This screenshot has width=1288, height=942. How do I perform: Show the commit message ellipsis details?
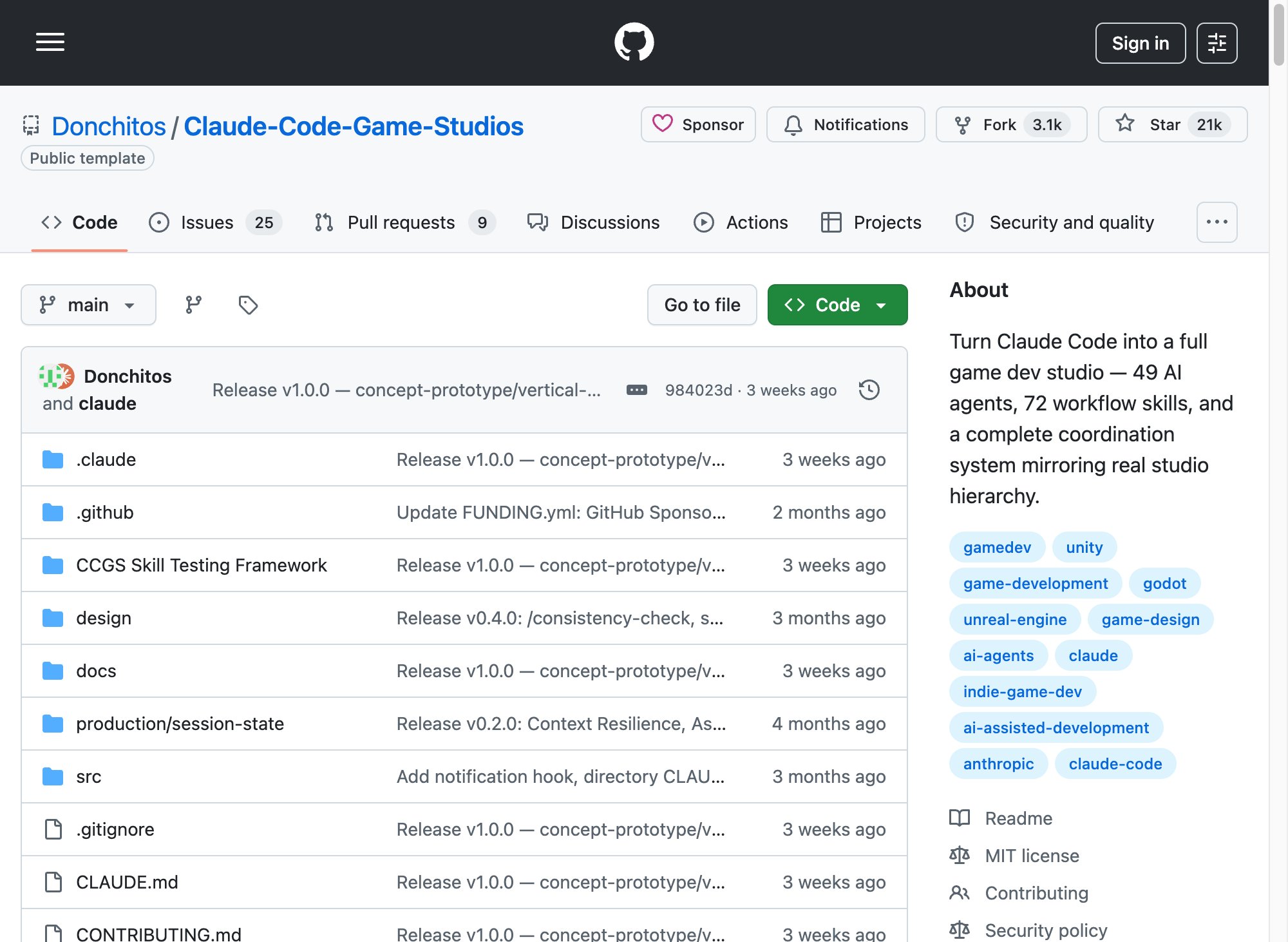[x=636, y=390]
